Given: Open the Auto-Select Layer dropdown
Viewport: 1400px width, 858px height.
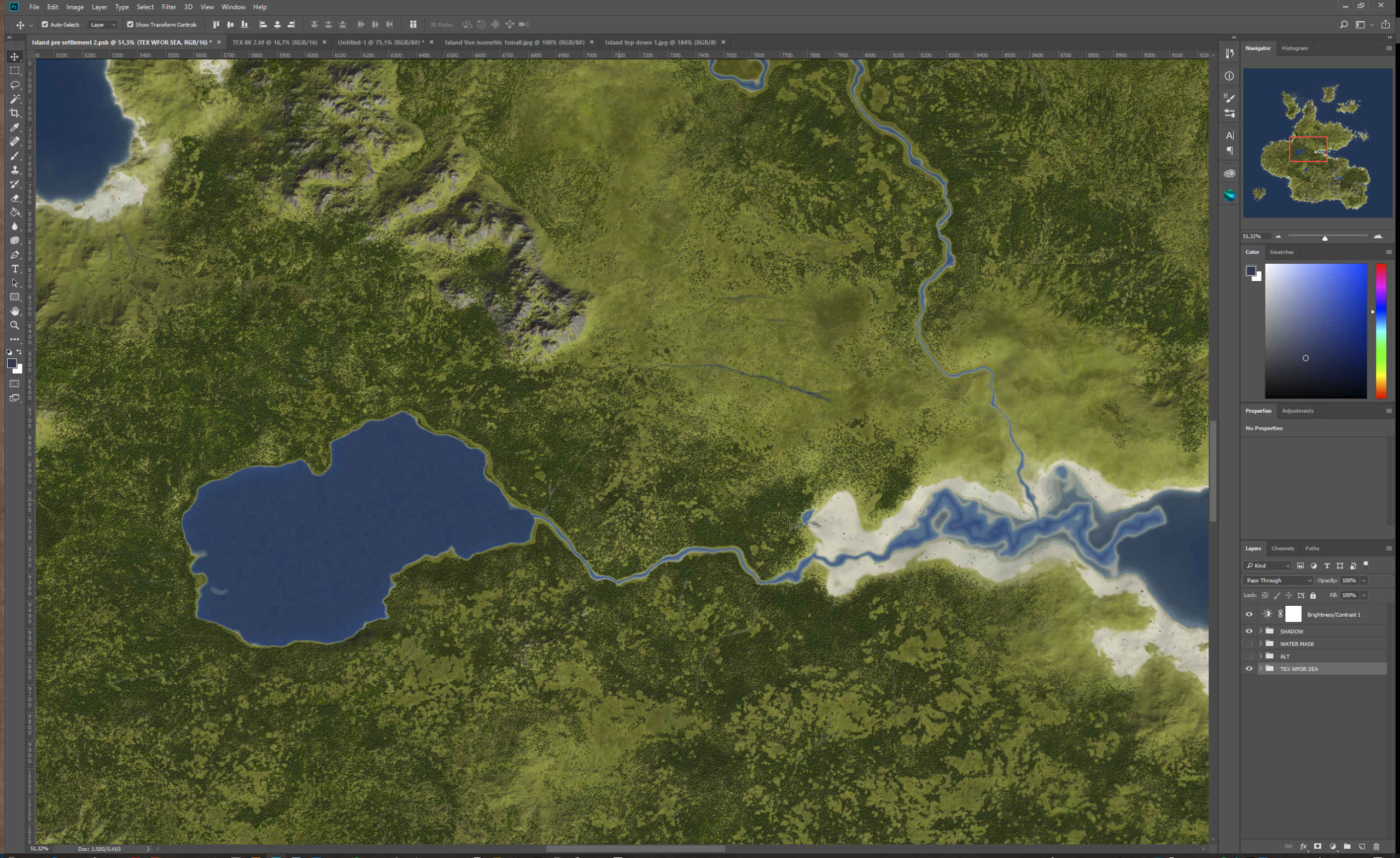Looking at the screenshot, I should tap(103, 25).
